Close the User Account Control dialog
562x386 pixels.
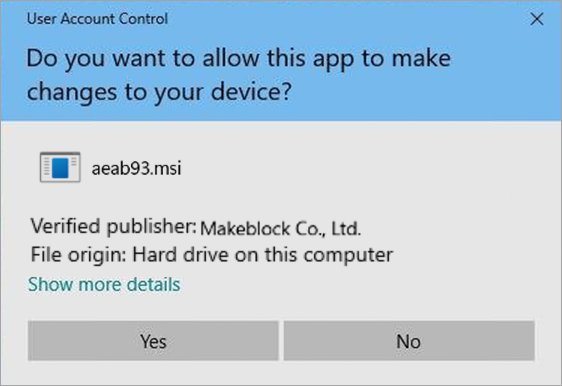[x=537, y=19]
